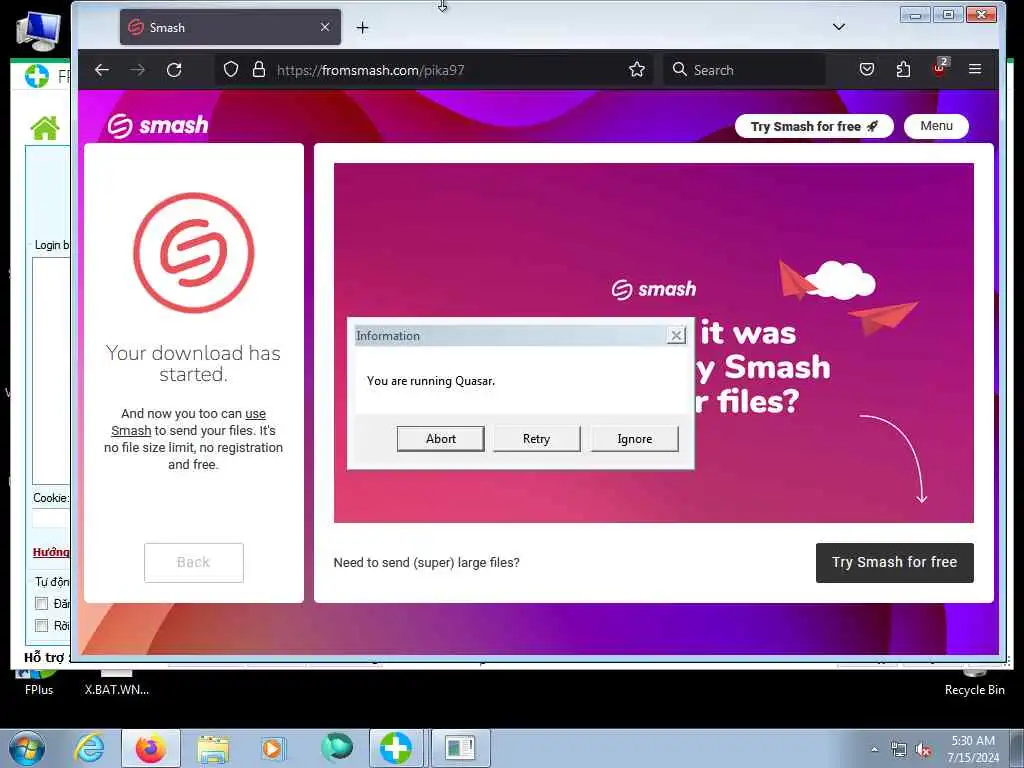Switch to FPlus app on taskbar

396,748
